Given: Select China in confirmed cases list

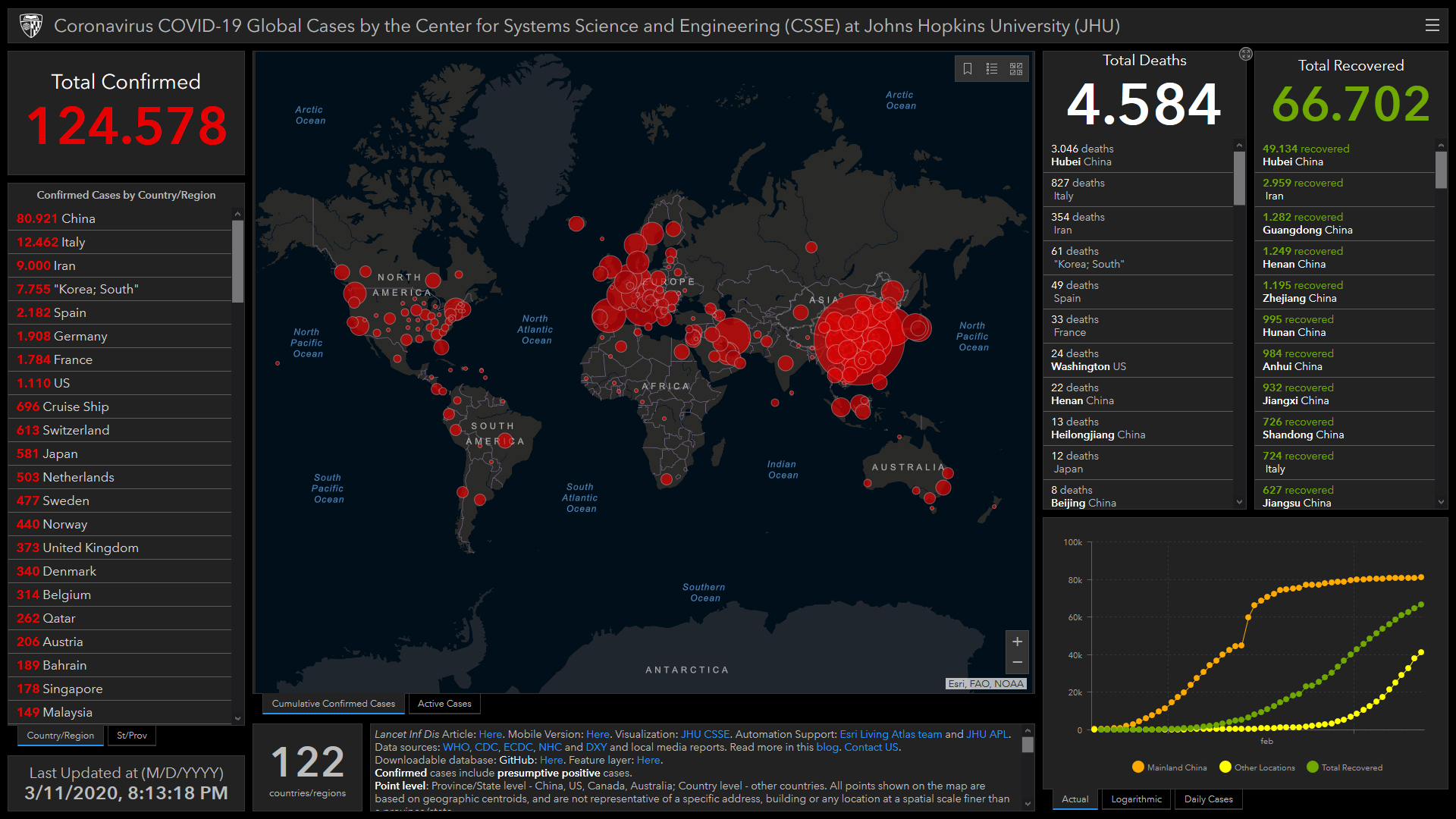Looking at the screenshot, I should coord(120,218).
